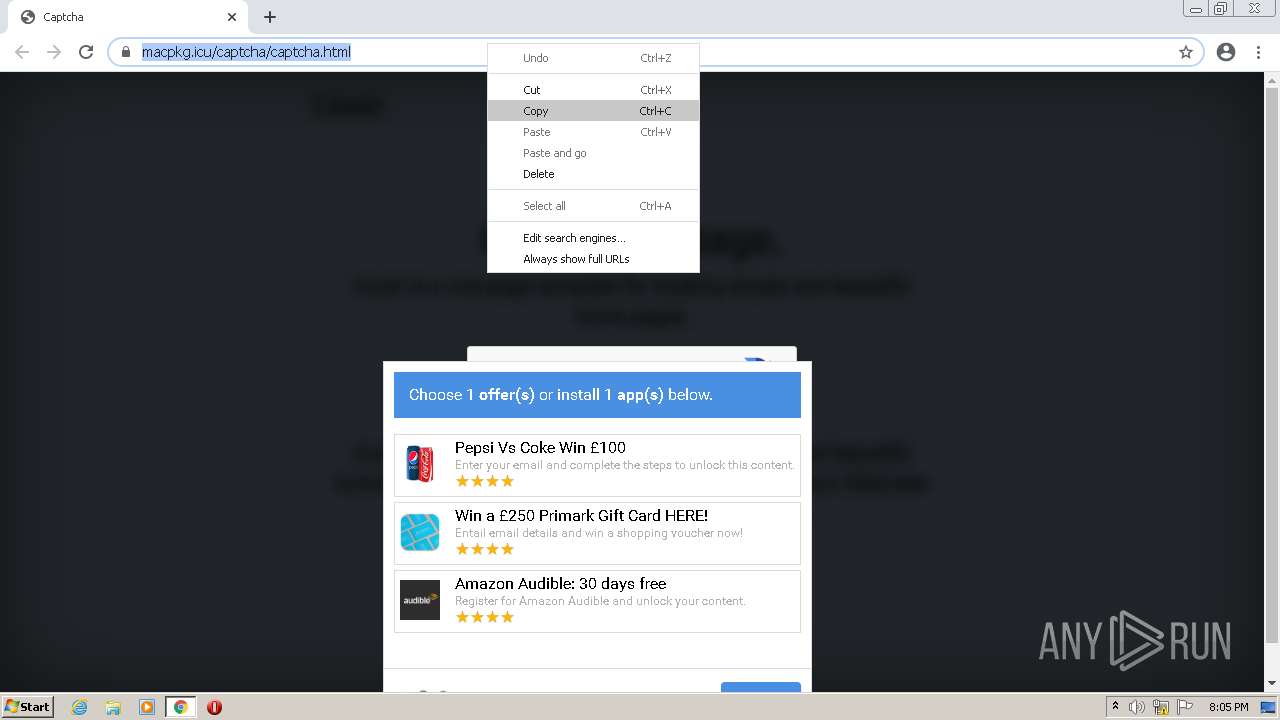Image resolution: width=1280 pixels, height=720 pixels.
Task: Click the Audible logo icon
Action: 420,600
